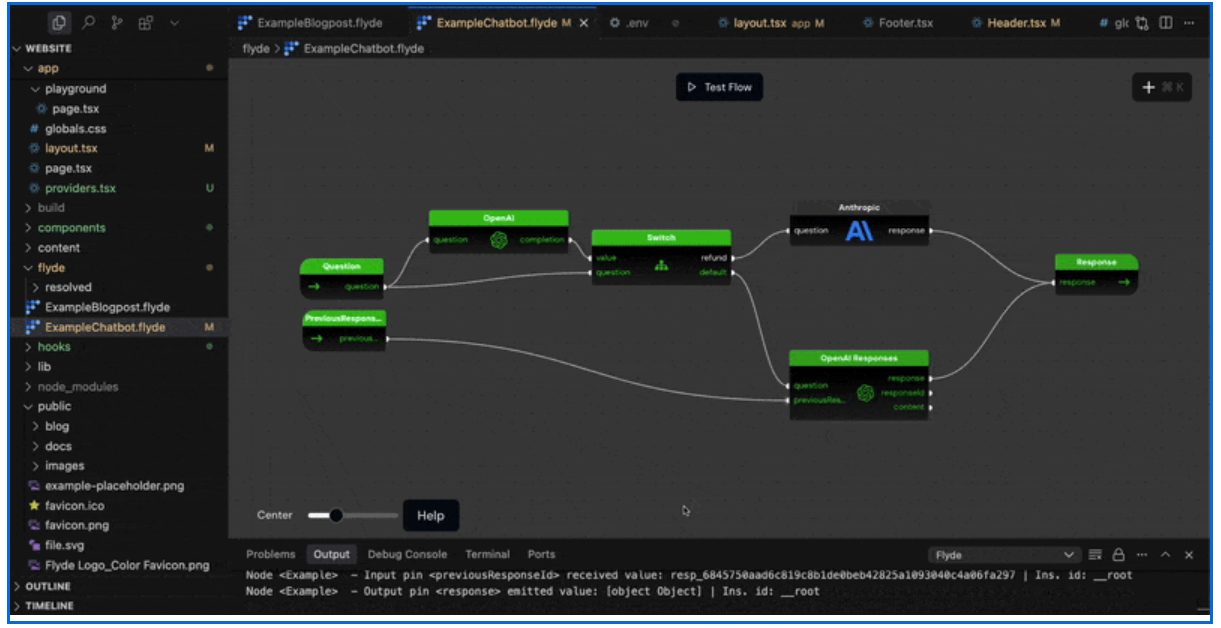Open the Extensions view icon
Screen dimensions: 1221x628
pos(146,22)
